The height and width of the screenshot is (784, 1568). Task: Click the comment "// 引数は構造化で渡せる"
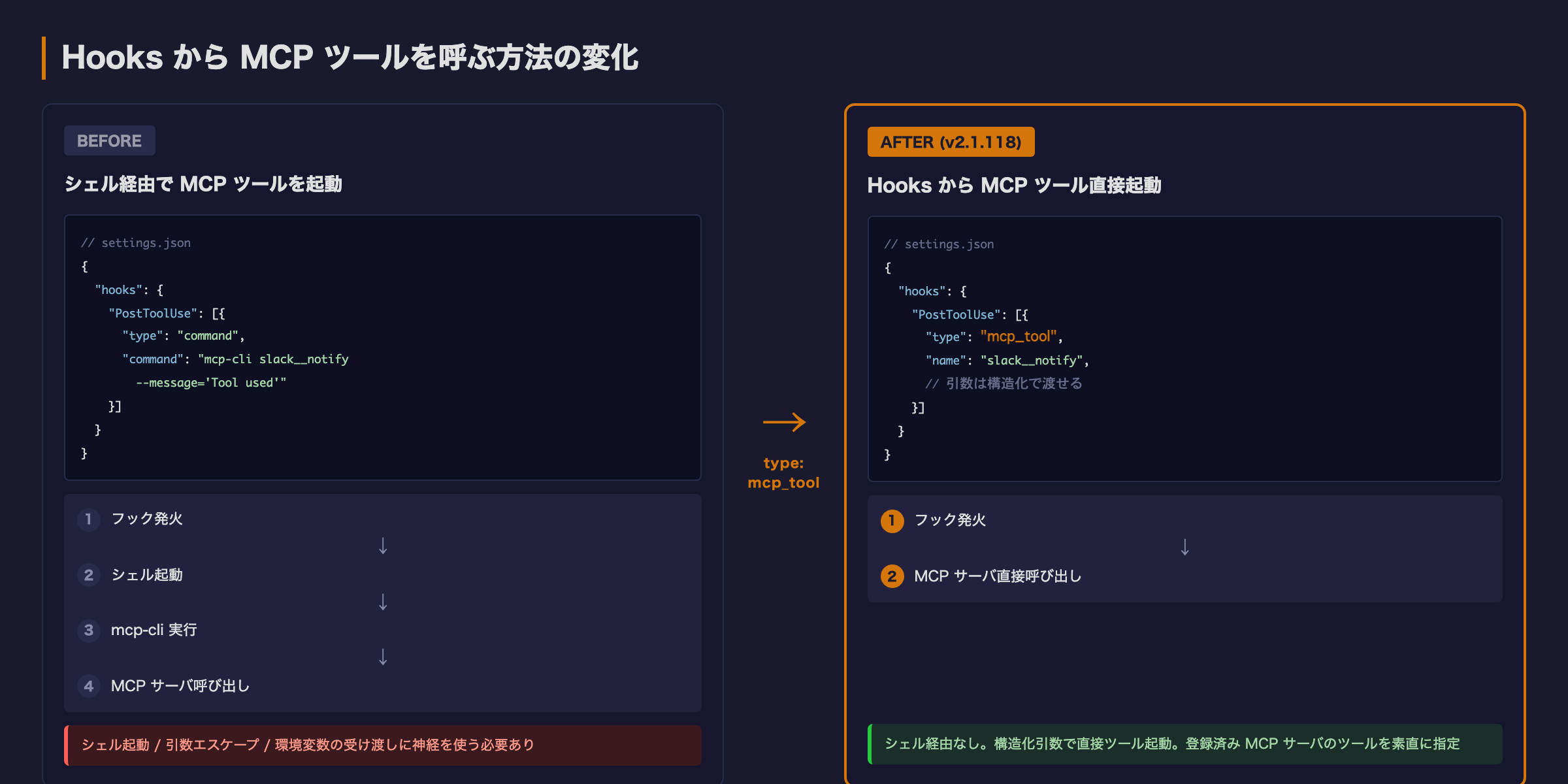click(1004, 384)
